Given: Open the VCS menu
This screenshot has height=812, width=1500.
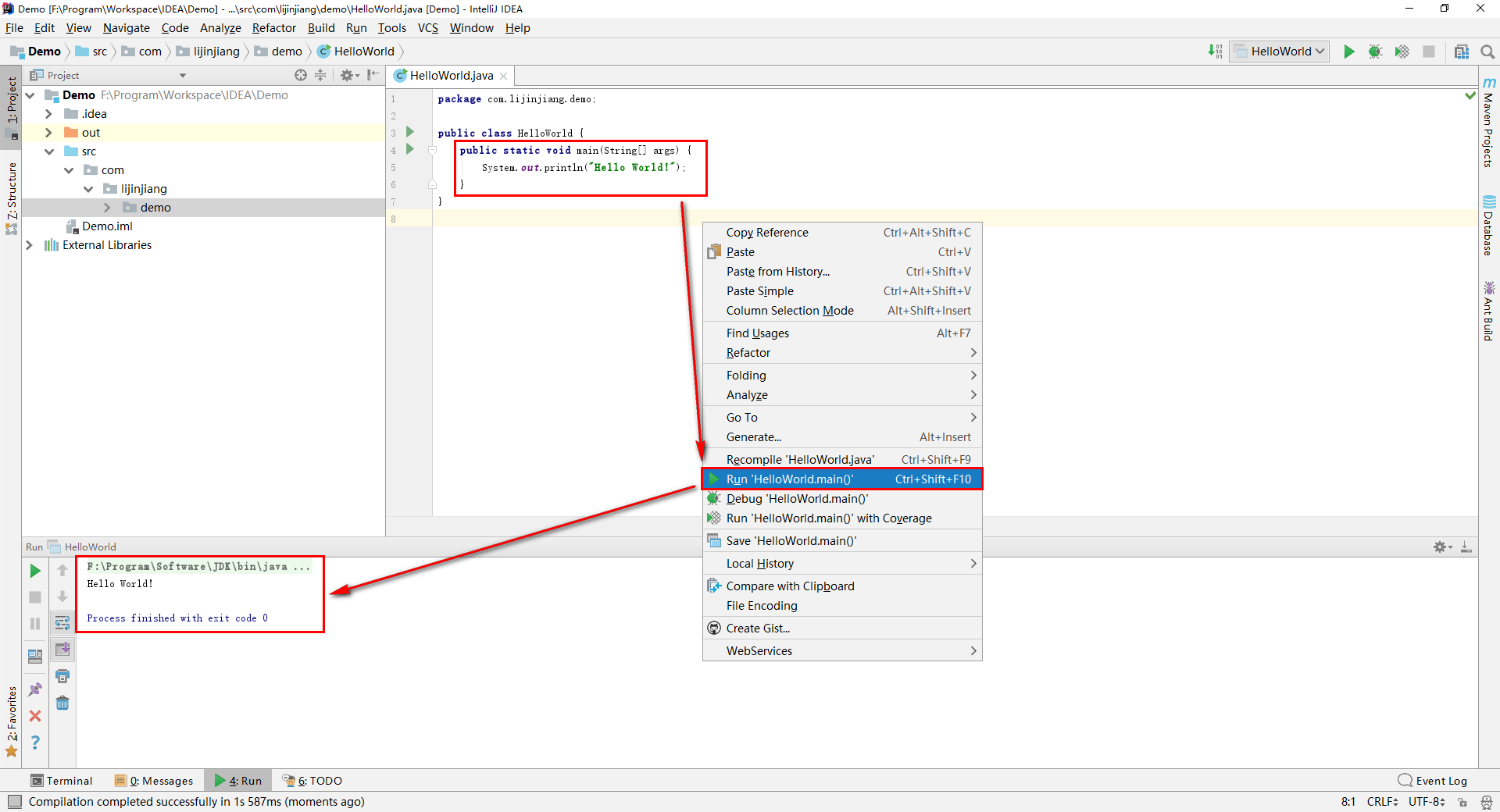Looking at the screenshot, I should tap(428, 28).
